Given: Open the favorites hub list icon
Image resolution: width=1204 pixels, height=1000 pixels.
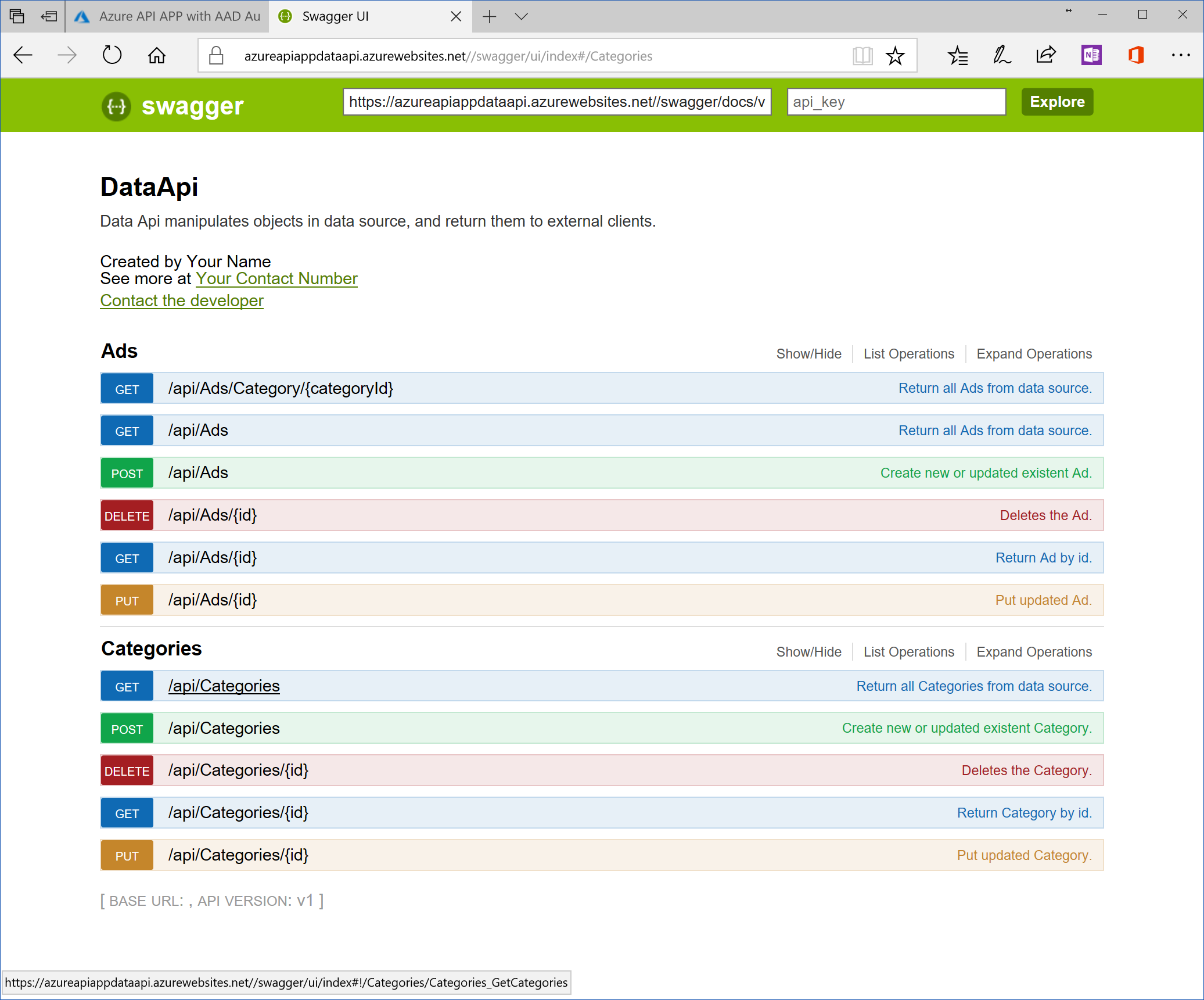Looking at the screenshot, I should [957, 56].
